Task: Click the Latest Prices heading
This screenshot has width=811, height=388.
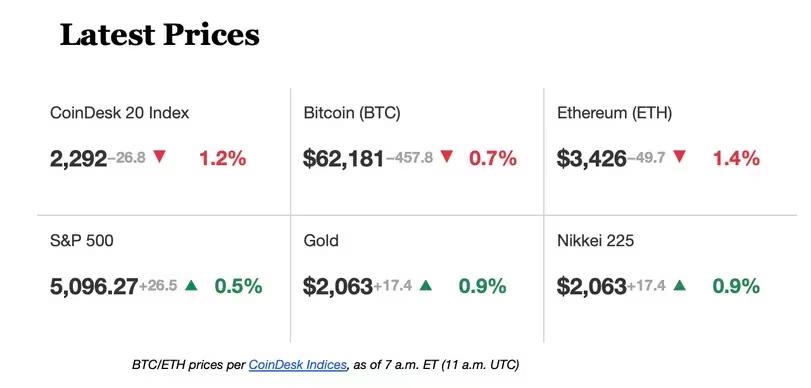Action: [x=160, y=35]
